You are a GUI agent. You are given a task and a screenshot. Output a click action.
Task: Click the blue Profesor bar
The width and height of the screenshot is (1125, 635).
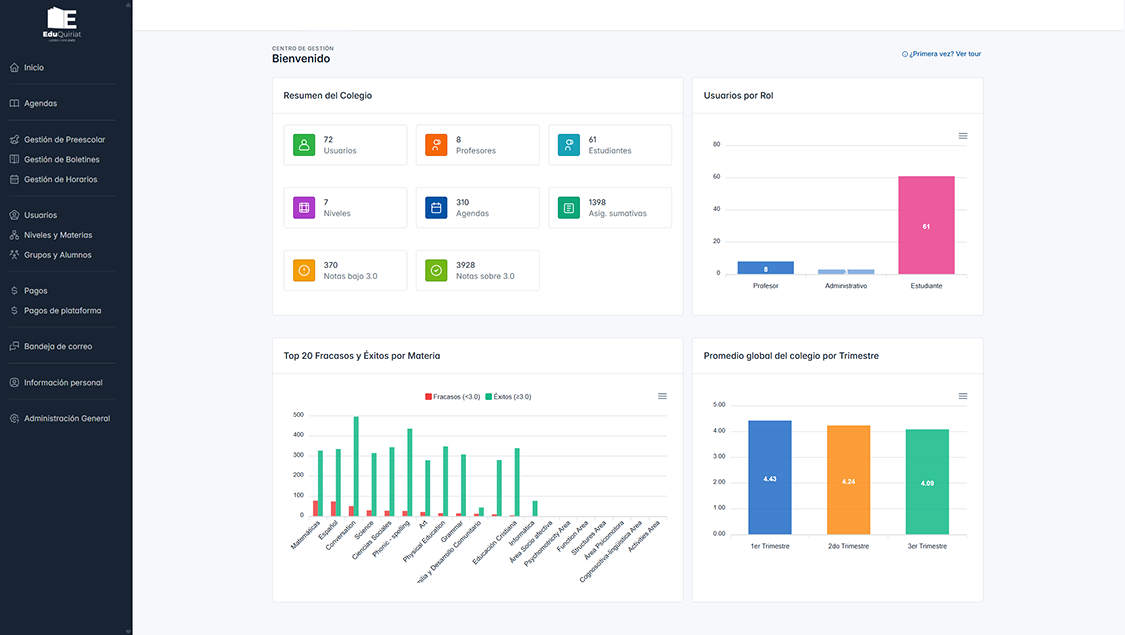coord(766,268)
